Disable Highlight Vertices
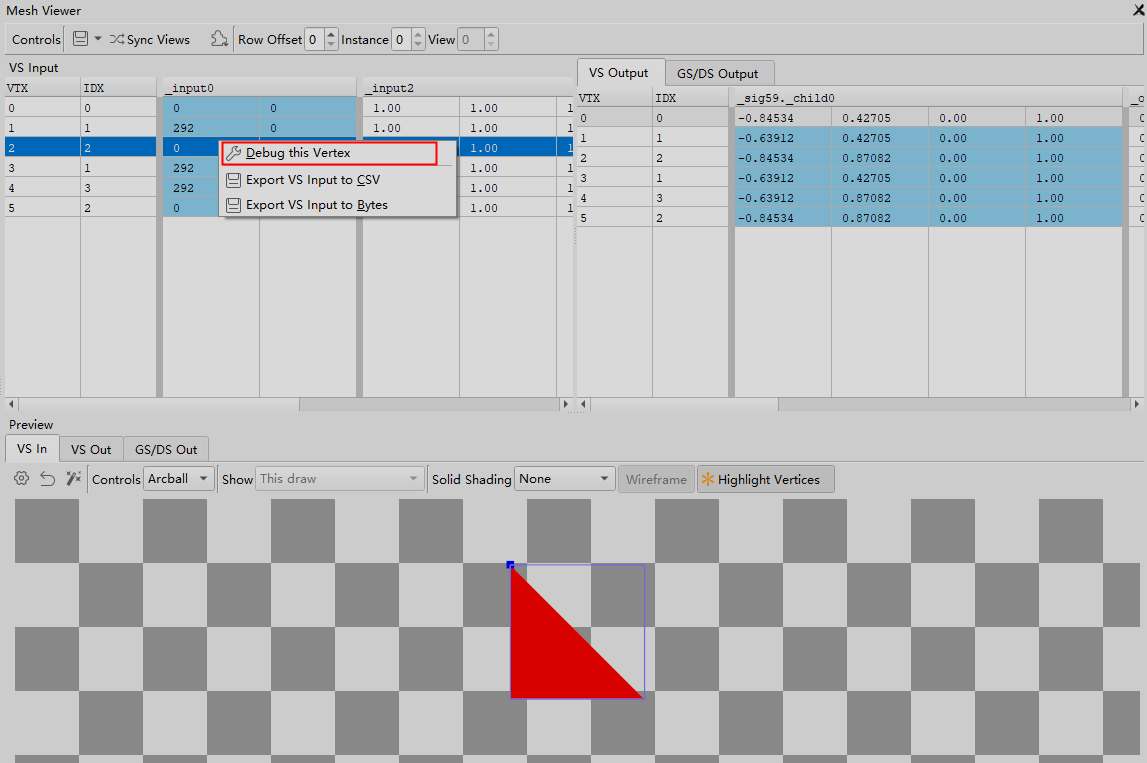This screenshot has height=763, width=1147. point(765,479)
